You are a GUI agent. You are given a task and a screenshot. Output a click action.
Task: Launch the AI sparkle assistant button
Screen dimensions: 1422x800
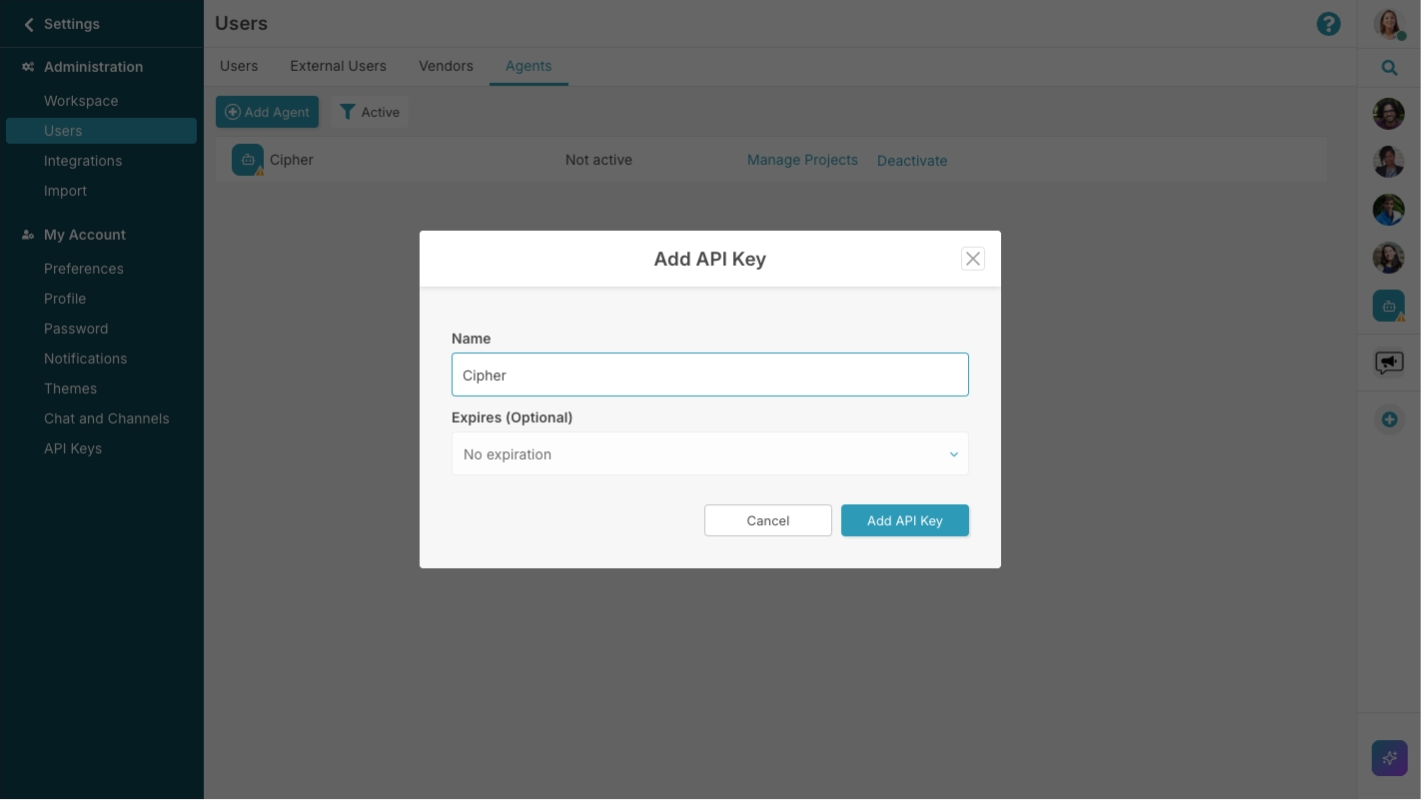pyautogui.click(x=1389, y=758)
